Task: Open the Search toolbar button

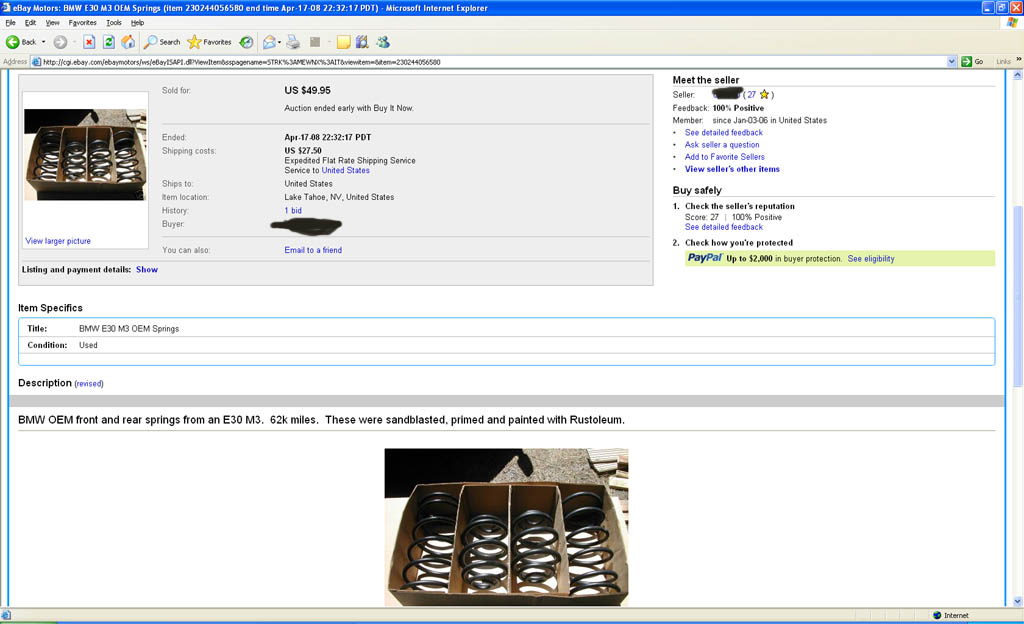Action: pyautogui.click(x=162, y=42)
